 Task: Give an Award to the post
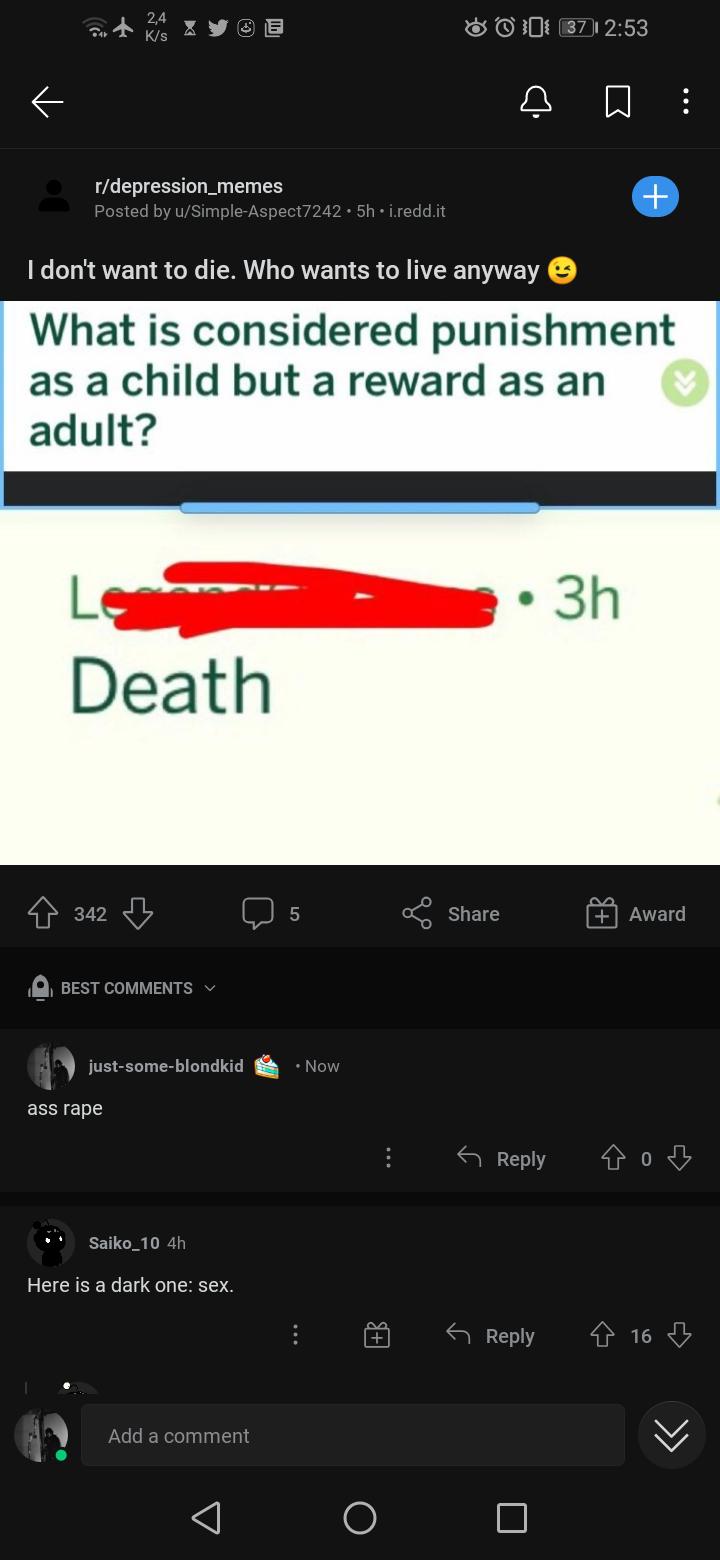tap(635, 913)
